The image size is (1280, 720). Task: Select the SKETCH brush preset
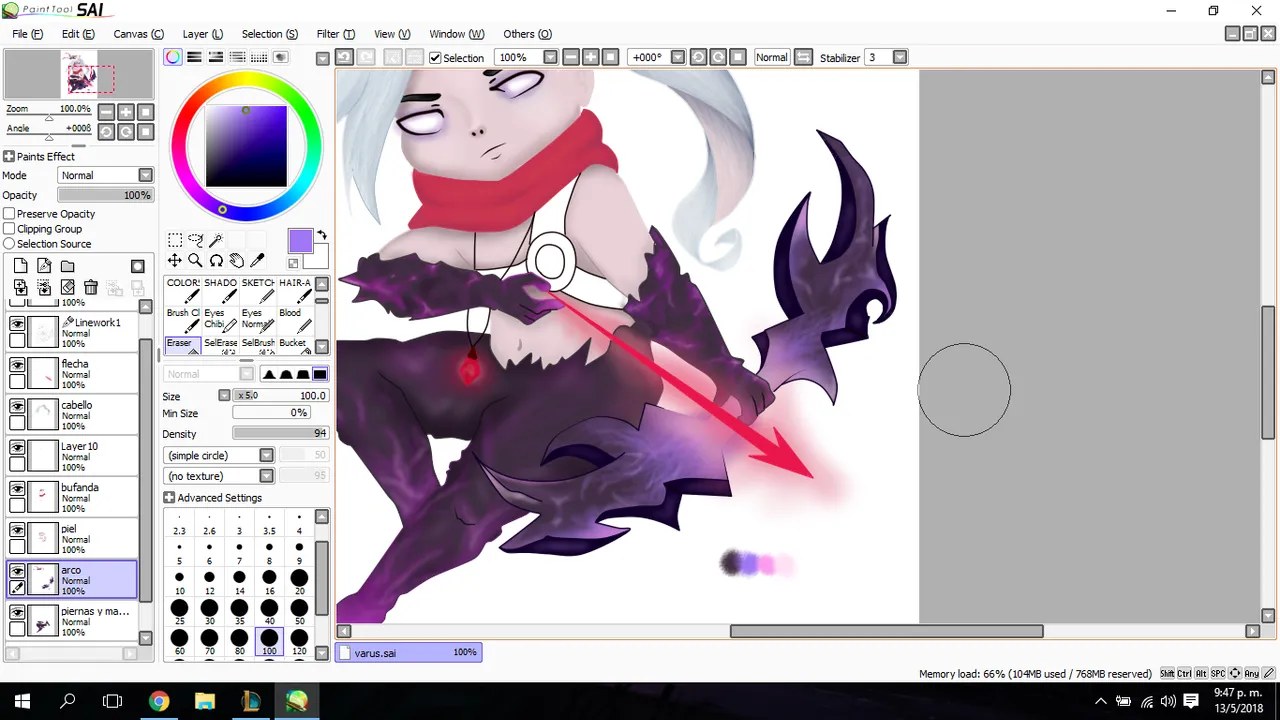[x=257, y=290]
